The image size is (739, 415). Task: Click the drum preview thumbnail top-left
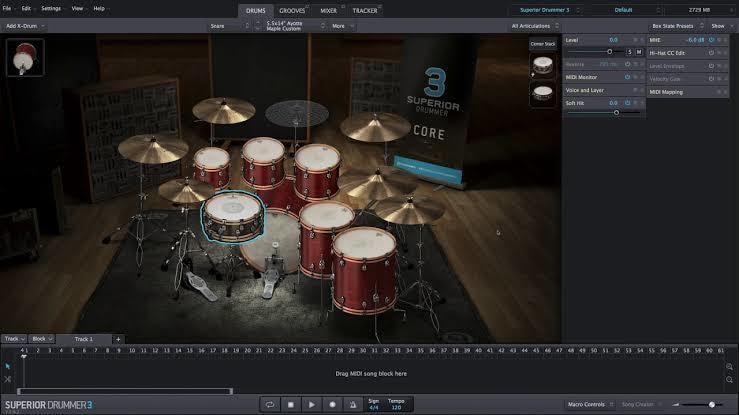pyautogui.click(x=25, y=57)
